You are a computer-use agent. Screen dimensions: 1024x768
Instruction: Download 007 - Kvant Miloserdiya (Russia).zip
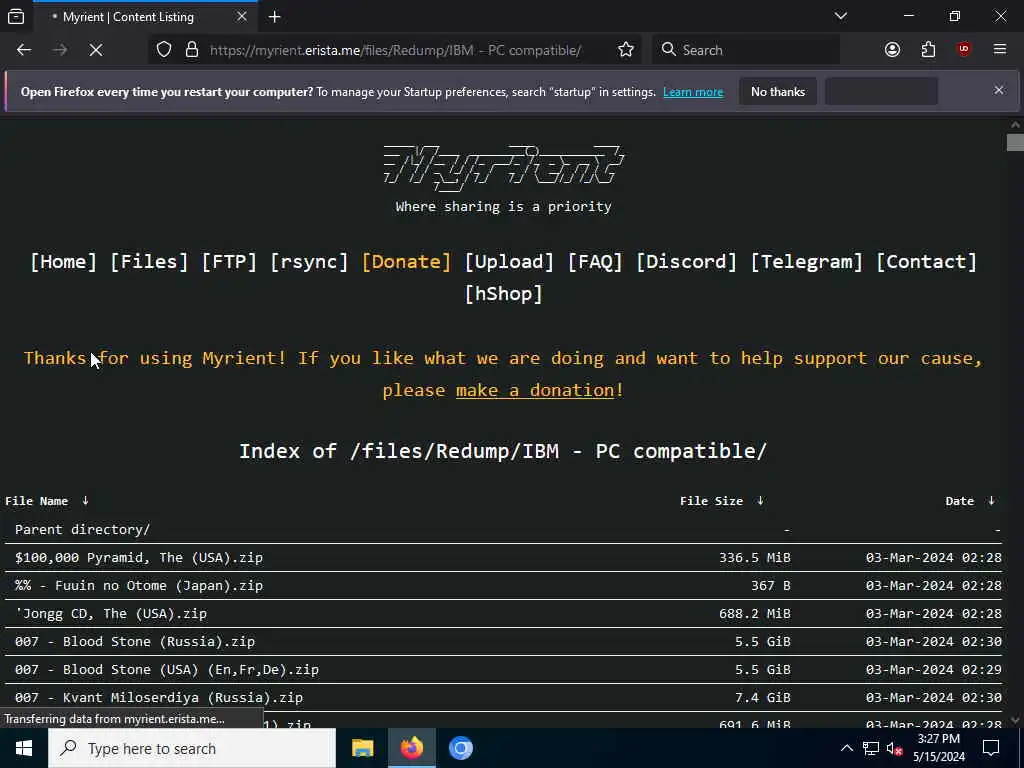coord(159,698)
